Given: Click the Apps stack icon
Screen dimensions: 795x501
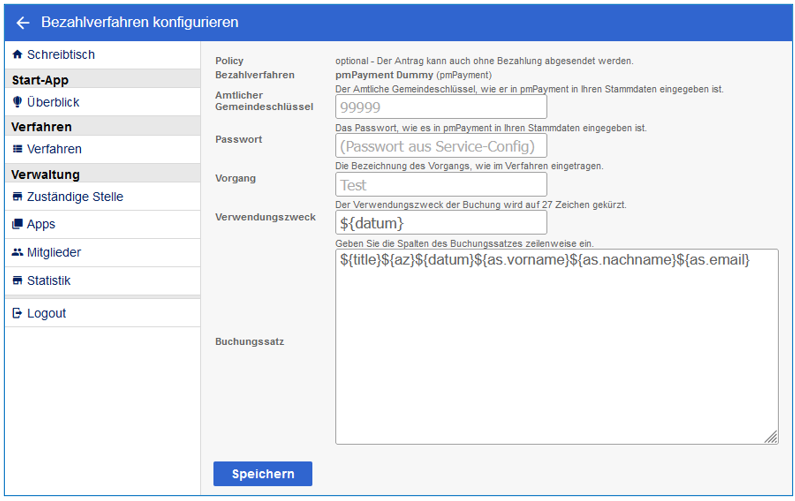Looking at the screenshot, I should tap(17, 225).
